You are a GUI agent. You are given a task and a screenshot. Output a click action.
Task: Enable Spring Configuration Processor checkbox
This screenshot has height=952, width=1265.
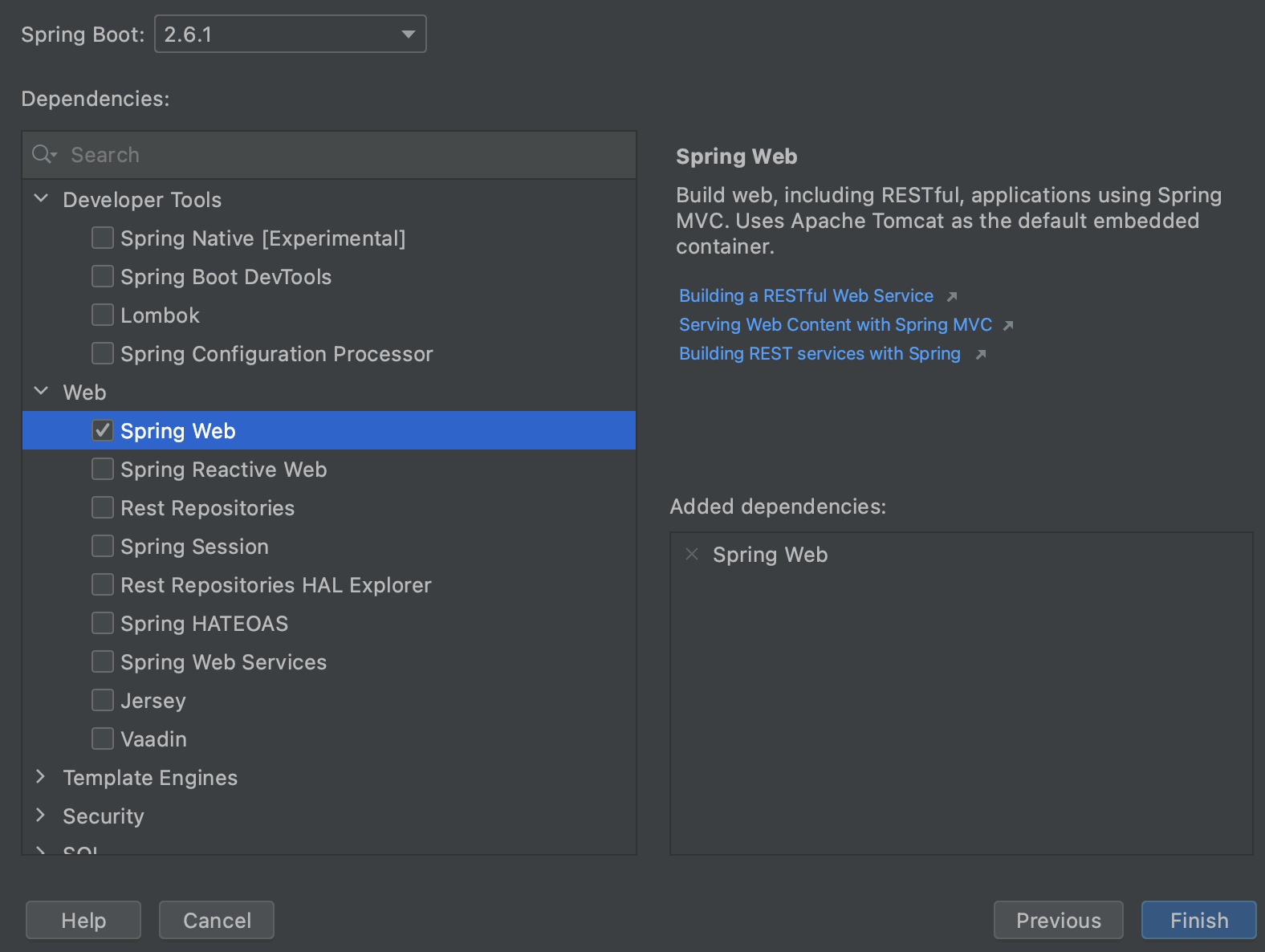tap(103, 353)
